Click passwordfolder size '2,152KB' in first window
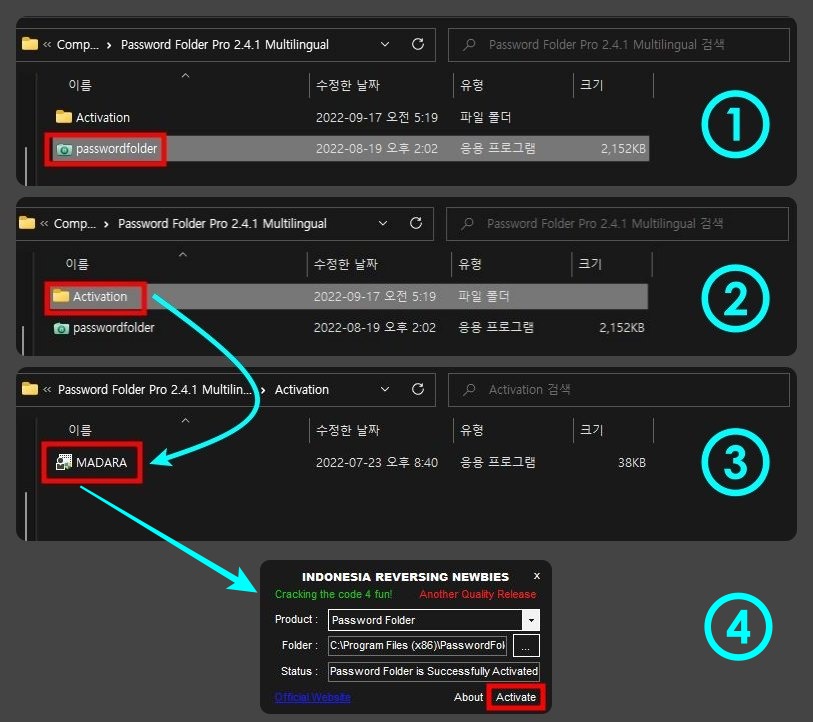Screen dimensions: 813x722 [x=623, y=149]
